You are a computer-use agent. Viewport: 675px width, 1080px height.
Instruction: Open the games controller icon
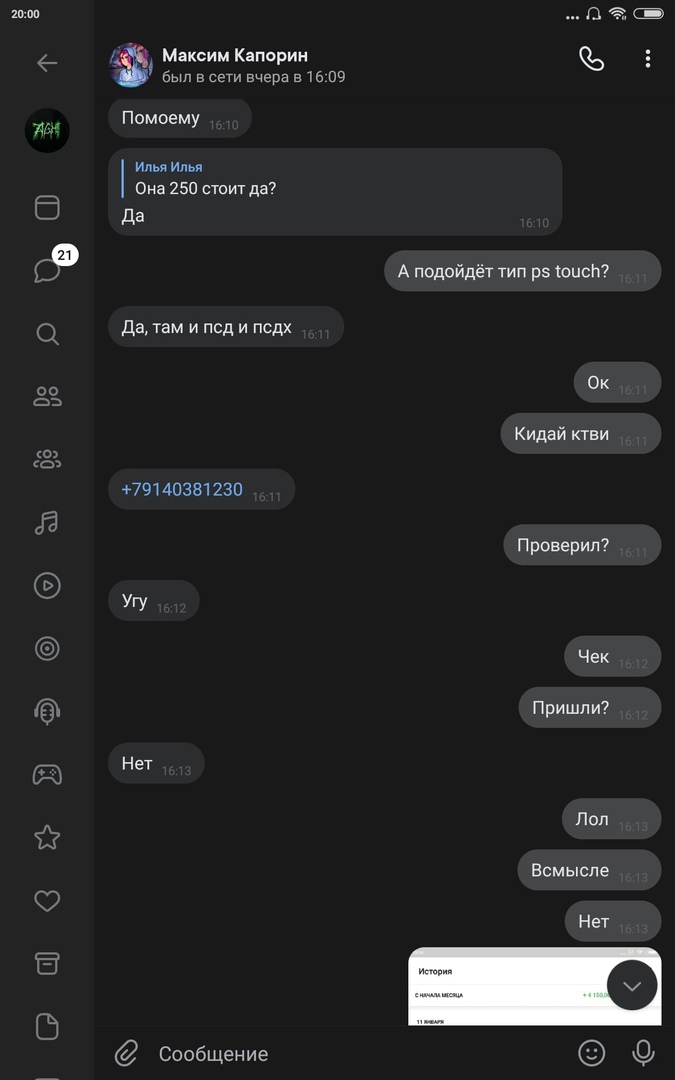[47, 774]
